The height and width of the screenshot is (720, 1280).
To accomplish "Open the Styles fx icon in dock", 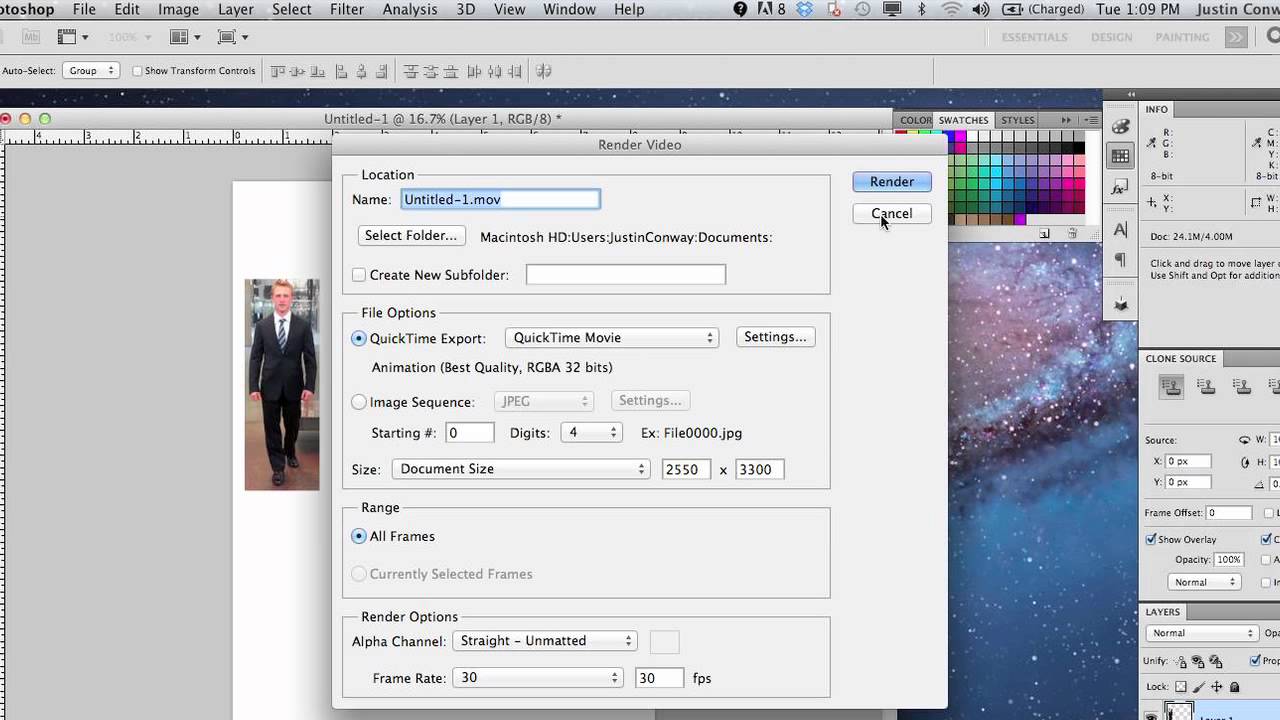I will 1120,187.
